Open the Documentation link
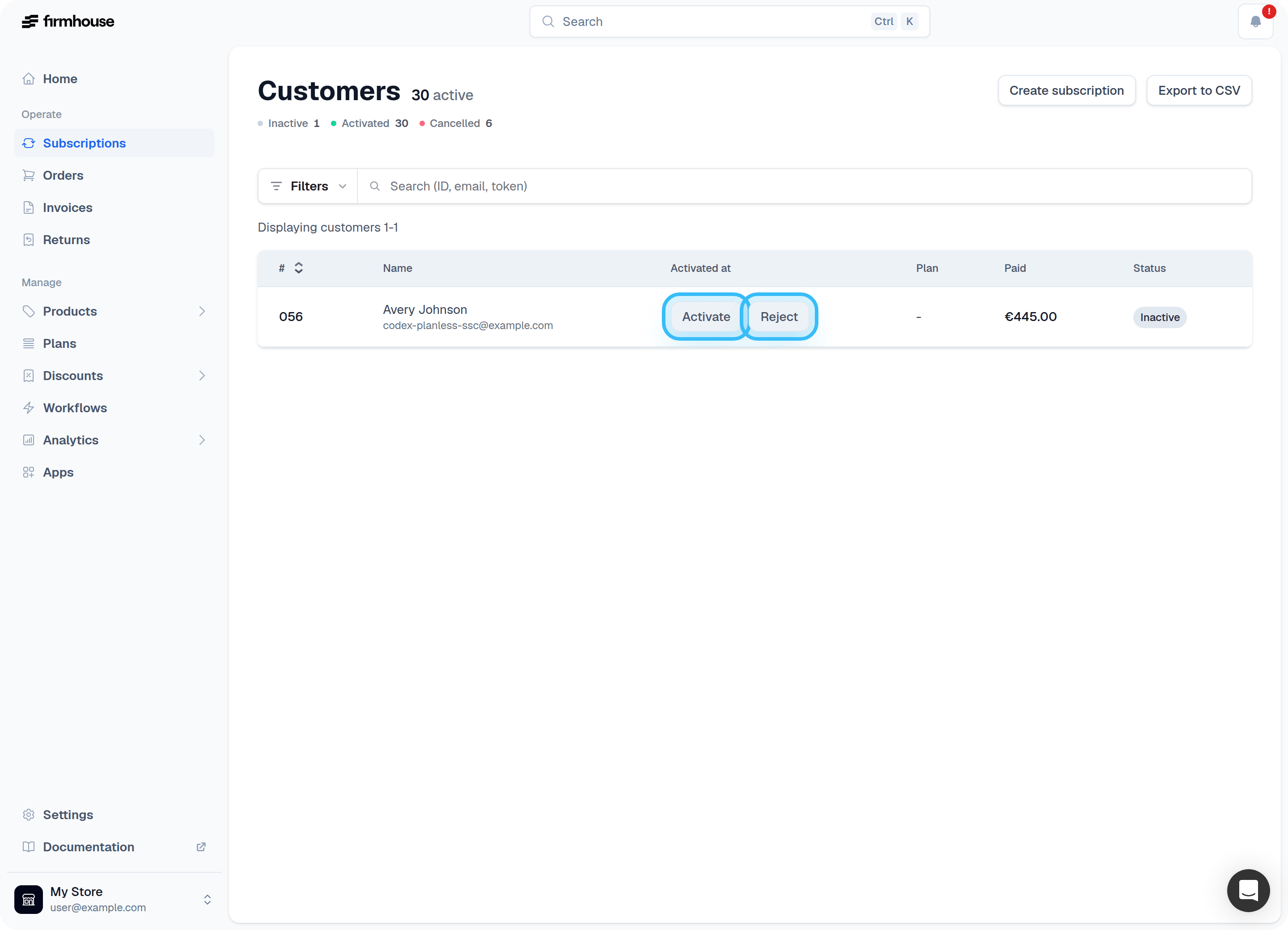 [x=114, y=847]
